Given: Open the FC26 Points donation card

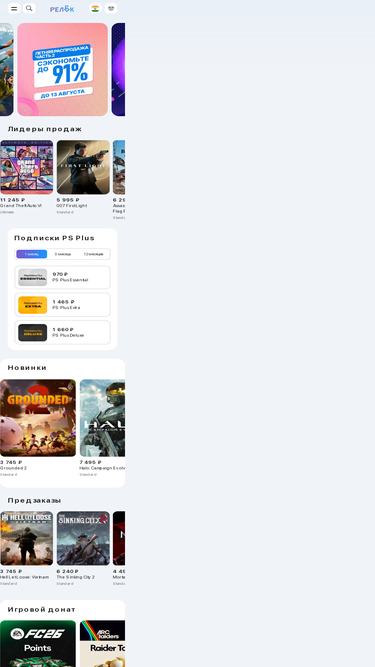Looking at the screenshot, I should tap(38, 644).
